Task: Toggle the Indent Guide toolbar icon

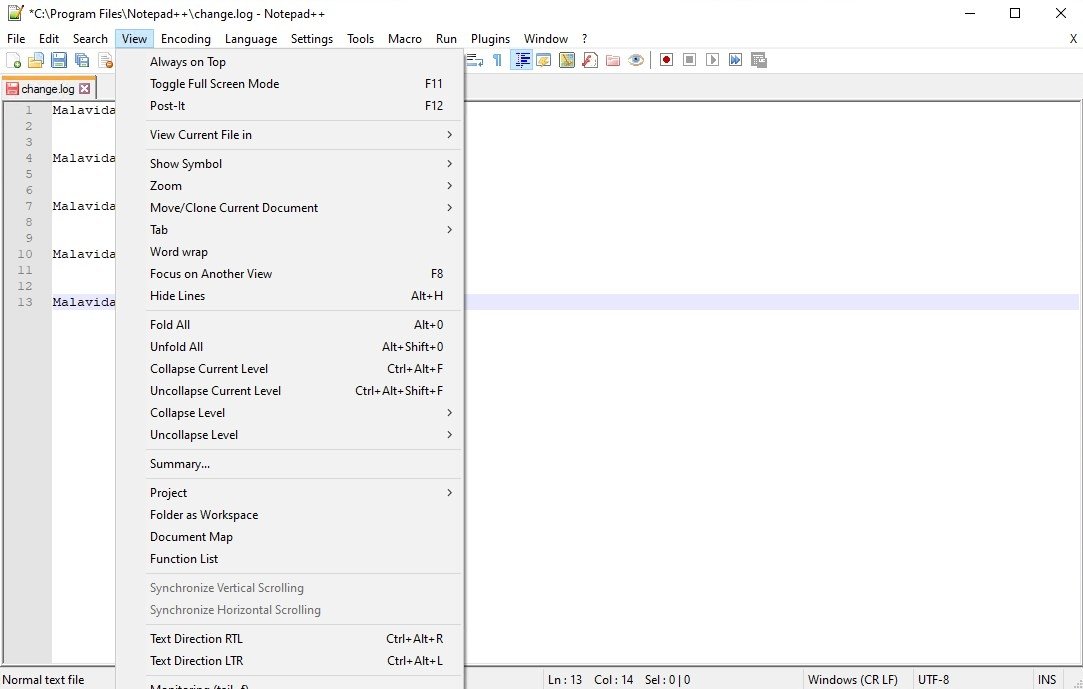Action: [x=521, y=61]
